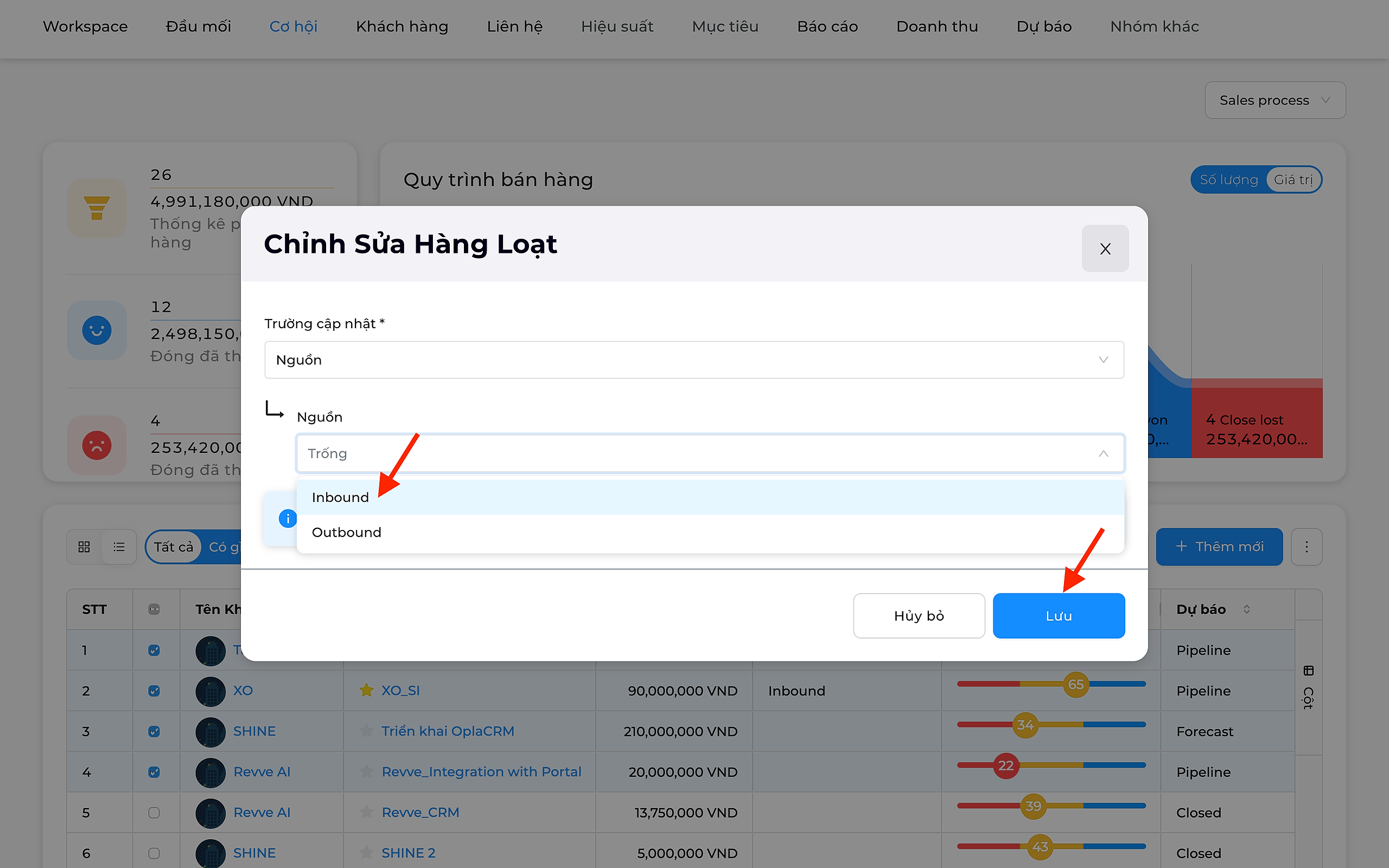
Task: Open the Dự báo nav item
Action: (1044, 27)
